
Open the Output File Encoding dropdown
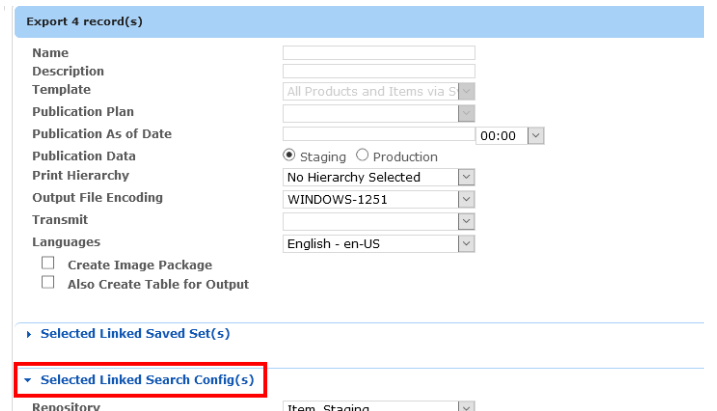tap(379, 199)
